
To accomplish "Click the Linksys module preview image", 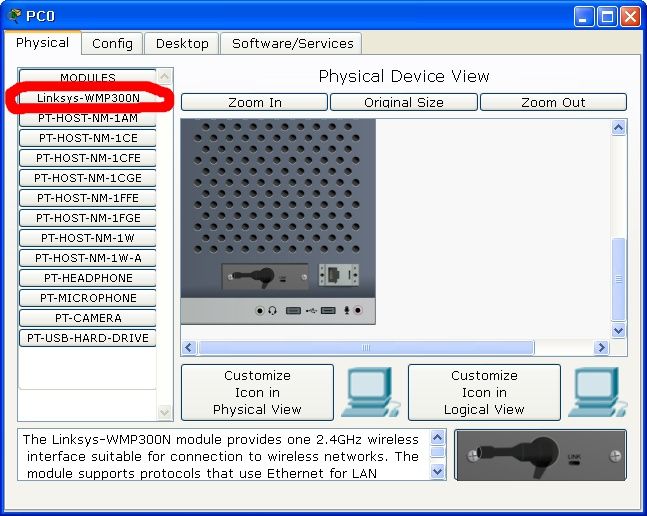I will [540, 455].
